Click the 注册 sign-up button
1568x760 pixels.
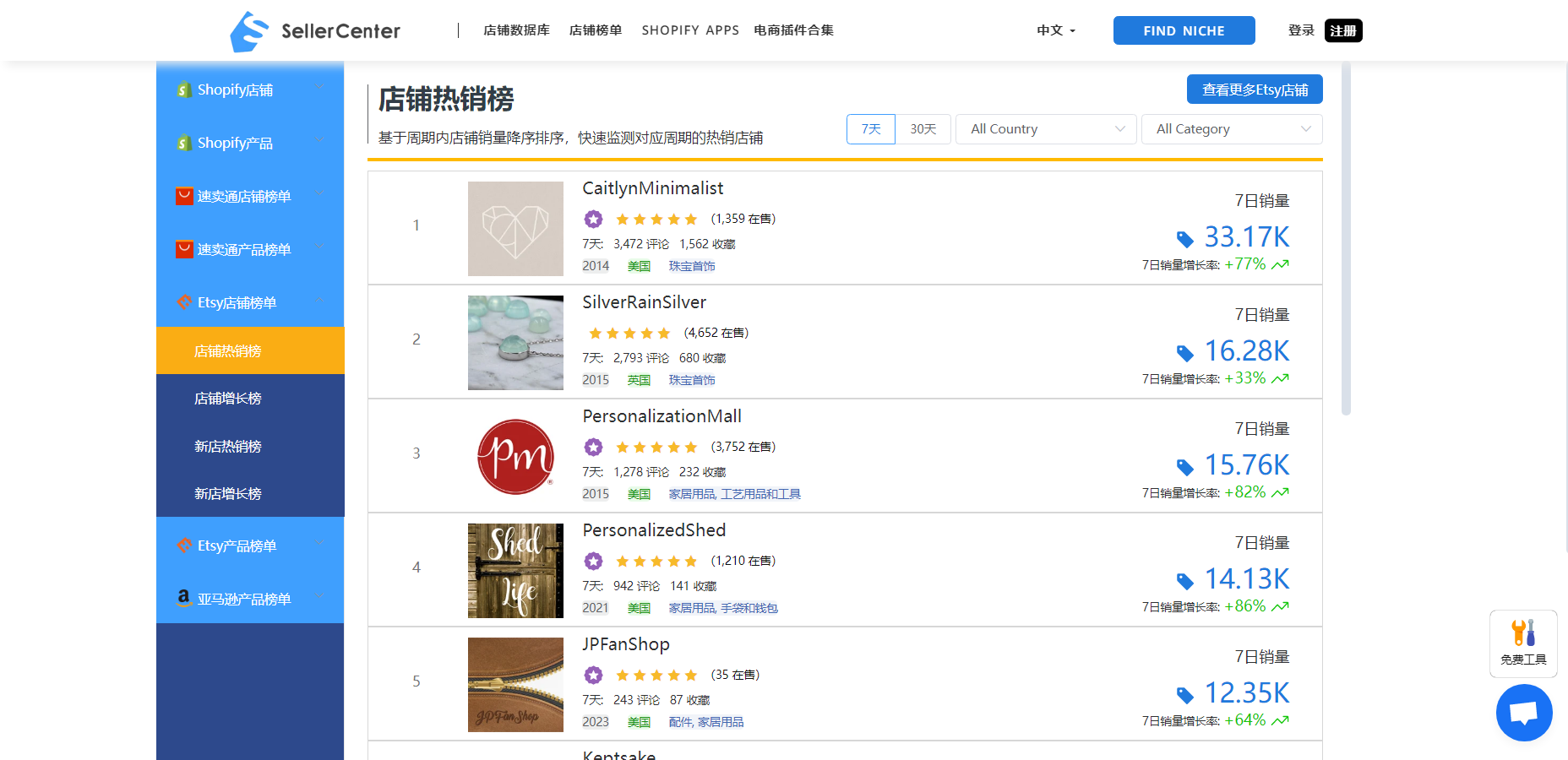pyautogui.click(x=1342, y=30)
